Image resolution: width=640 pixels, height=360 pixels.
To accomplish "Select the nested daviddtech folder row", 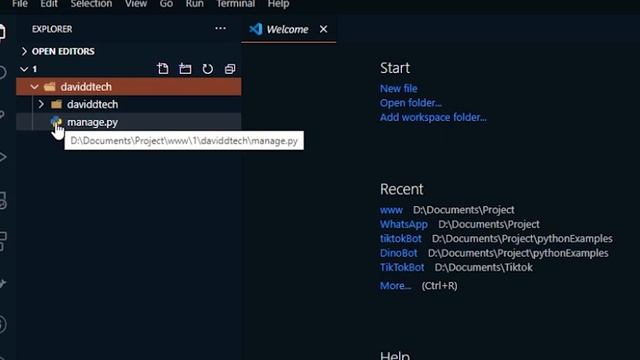I will (129, 104).
